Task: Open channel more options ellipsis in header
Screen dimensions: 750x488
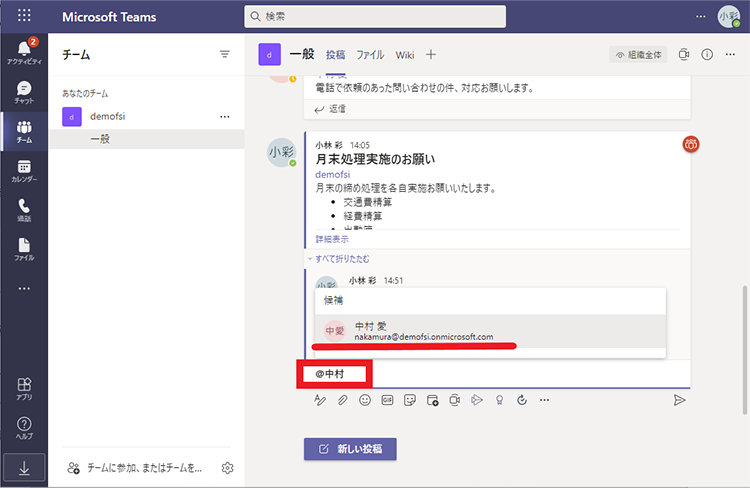Action: pos(730,55)
